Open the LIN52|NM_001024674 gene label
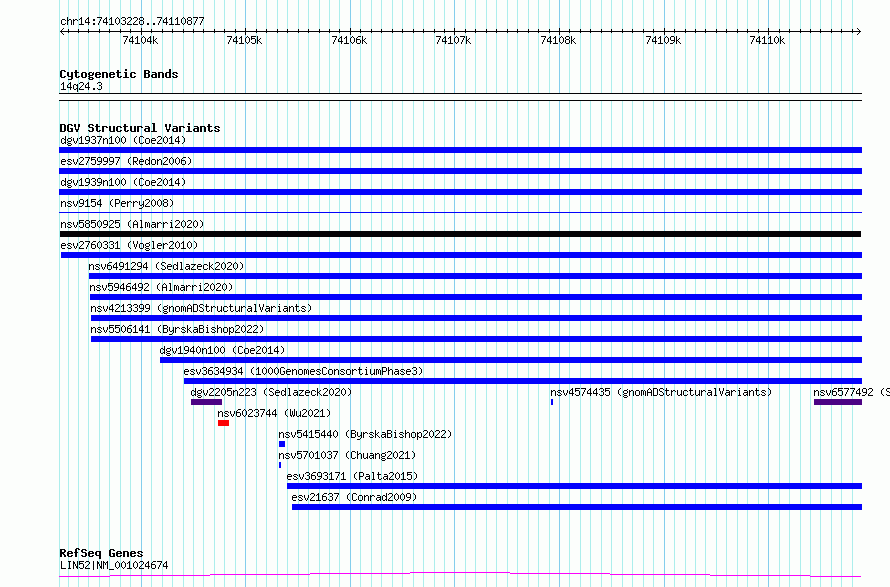This screenshot has width=890, height=587. 114,565
